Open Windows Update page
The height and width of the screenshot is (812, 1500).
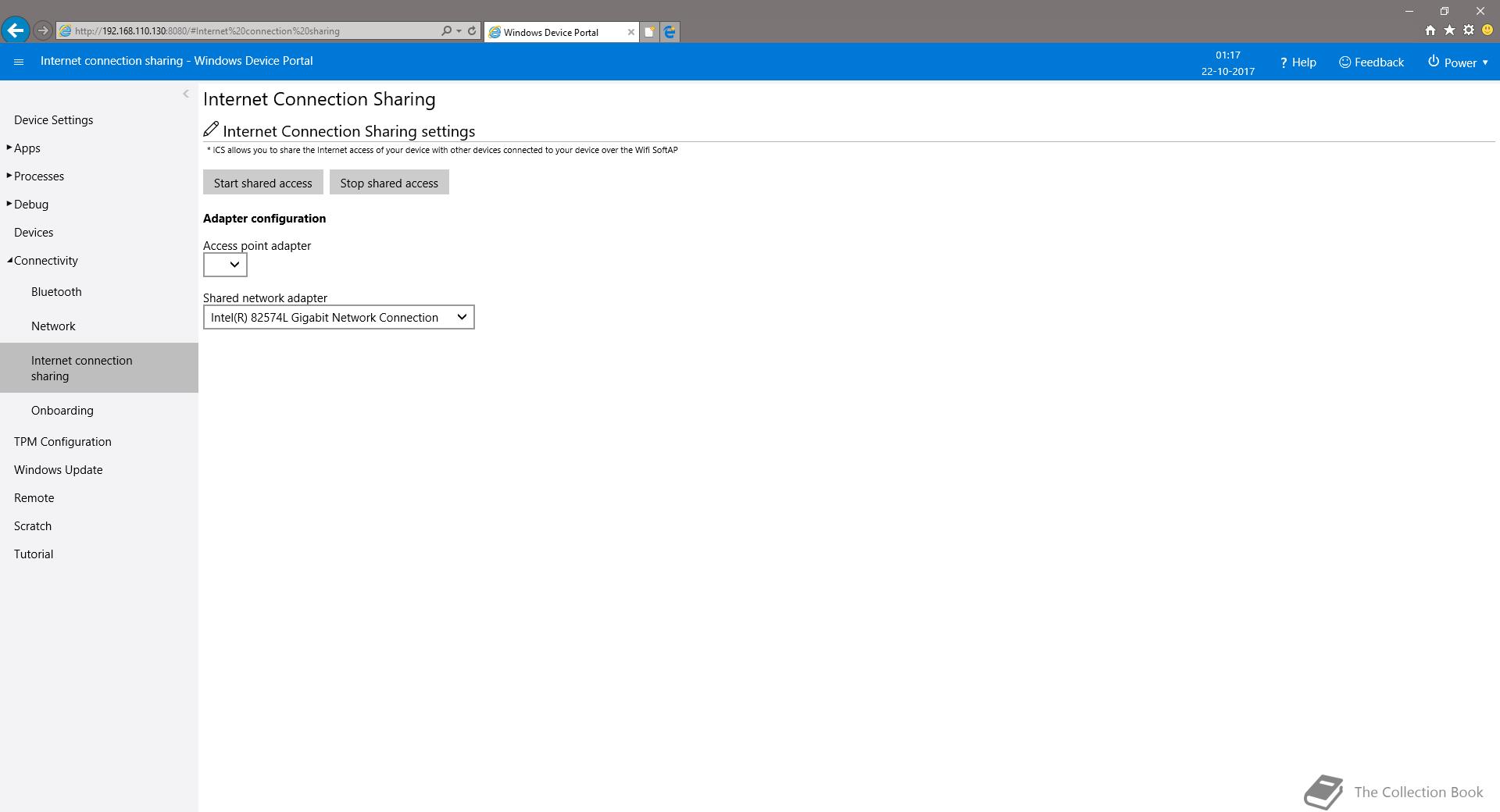[59, 470]
